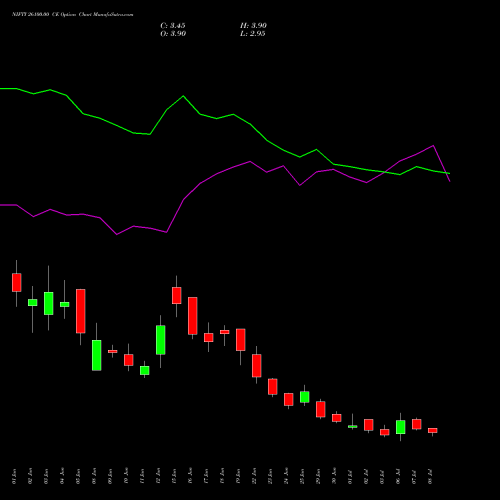Click the '04 Jun' date label
This screenshot has height=500, width=500.
click(62, 476)
